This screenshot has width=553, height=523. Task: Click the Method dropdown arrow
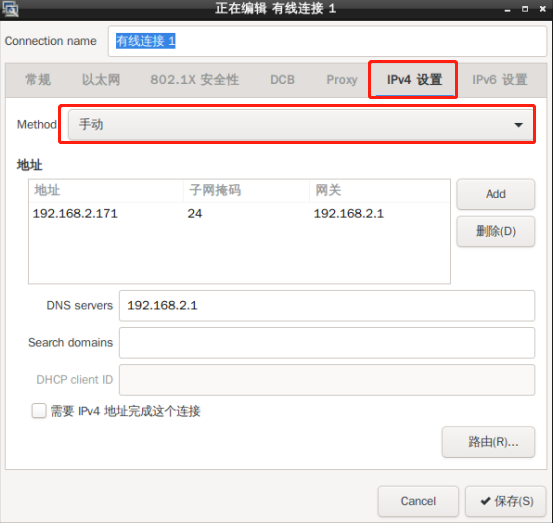coord(518,125)
